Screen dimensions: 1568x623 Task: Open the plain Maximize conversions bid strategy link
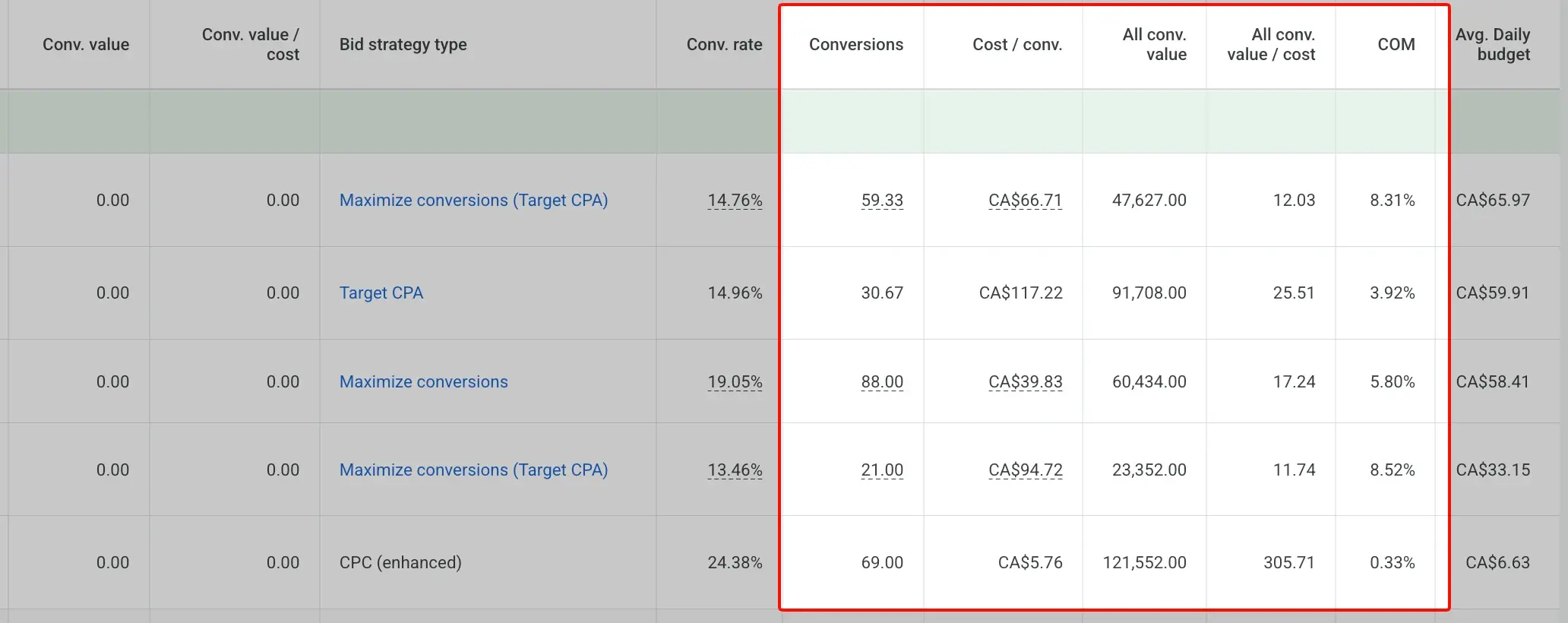coord(424,381)
